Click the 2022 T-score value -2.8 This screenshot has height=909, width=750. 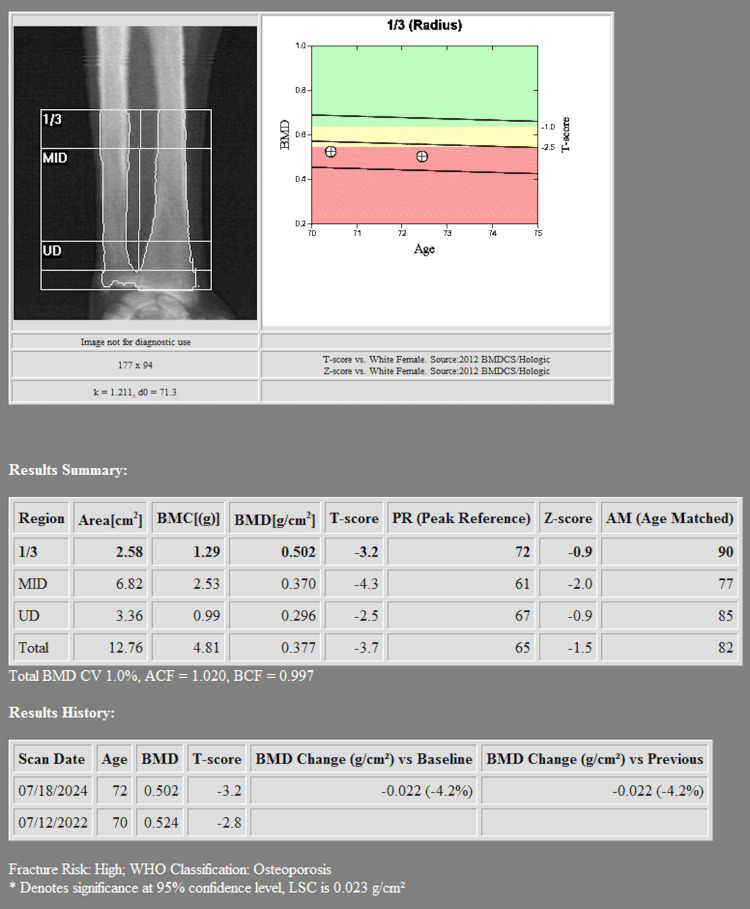pos(229,823)
